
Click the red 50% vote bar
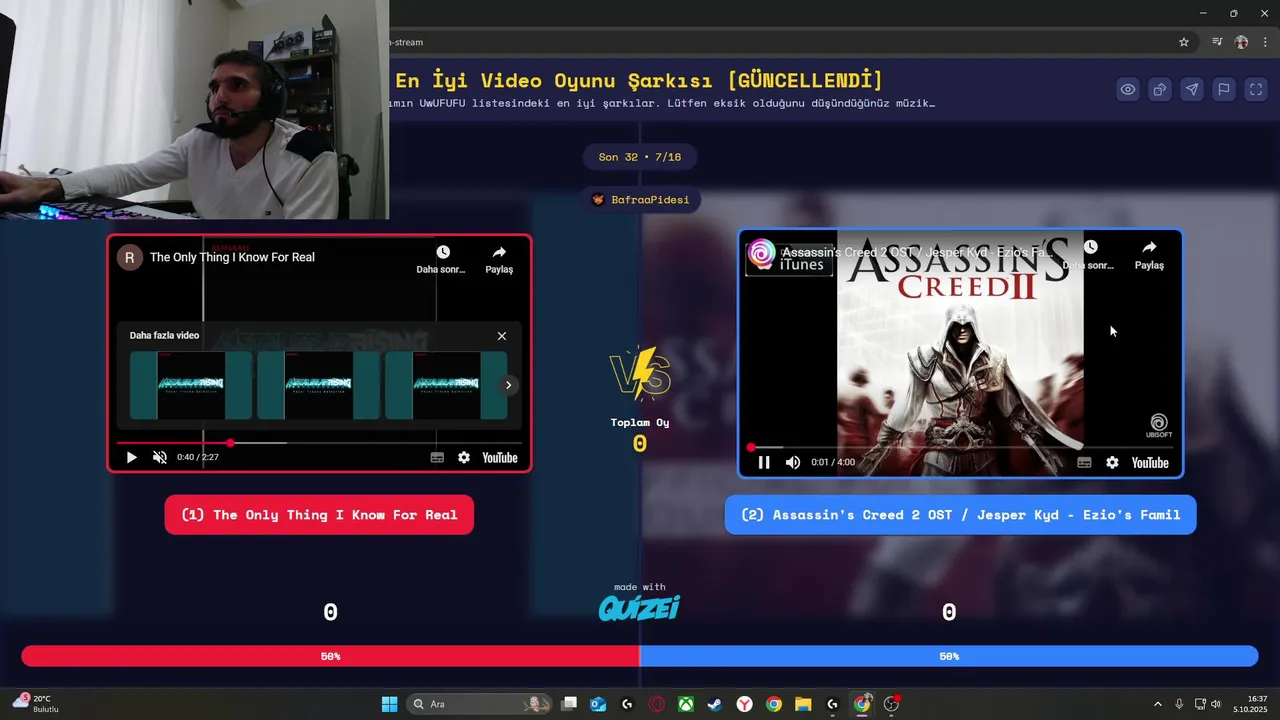pyautogui.click(x=330, y=656)
